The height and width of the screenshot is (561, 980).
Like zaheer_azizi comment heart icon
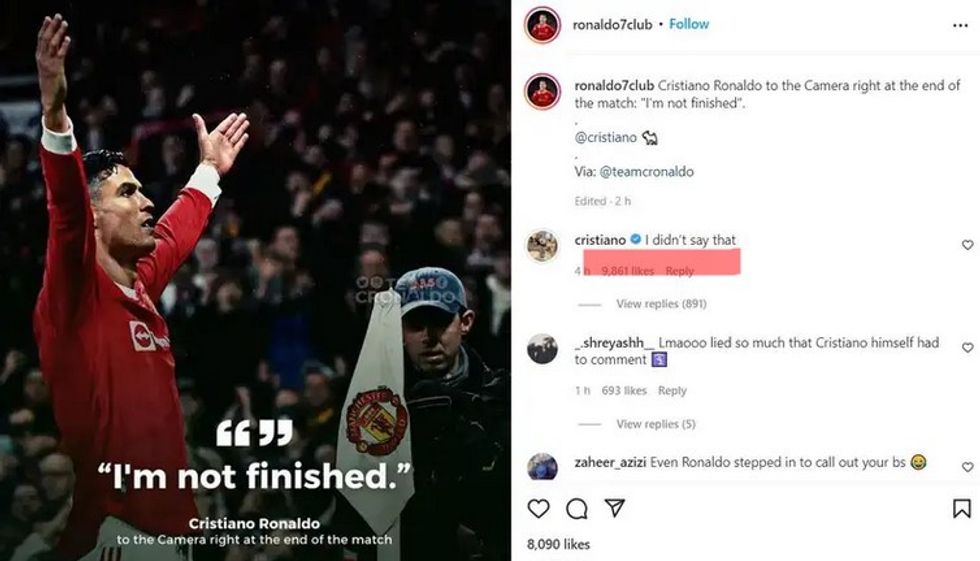coord(968,467)
